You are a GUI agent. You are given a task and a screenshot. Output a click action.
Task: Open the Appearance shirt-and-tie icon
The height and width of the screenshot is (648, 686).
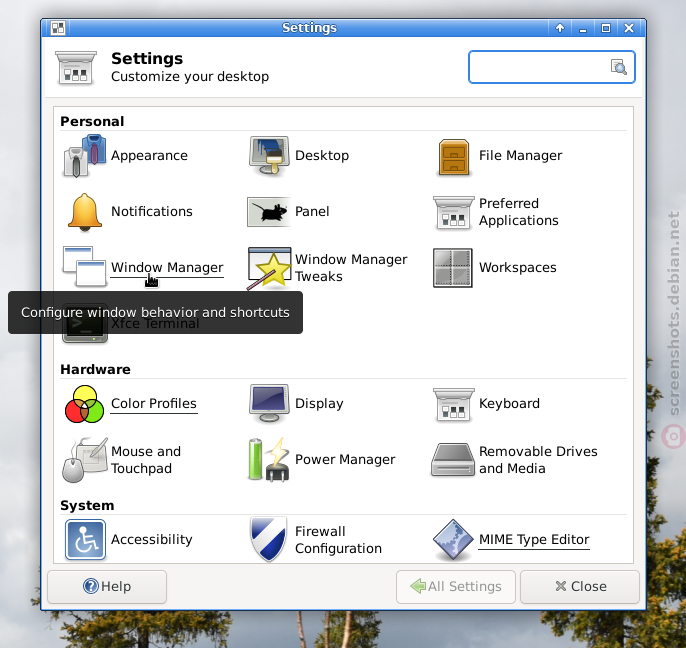click(x=85, y=156)
